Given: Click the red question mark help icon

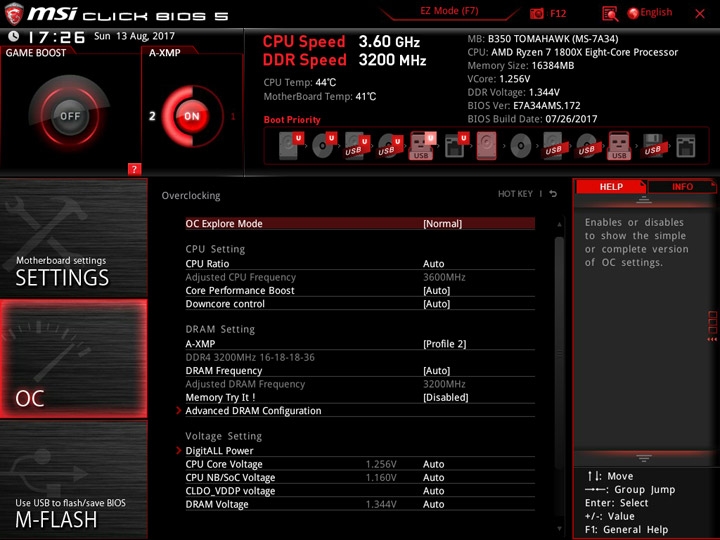Looking at the screenshot, I should pos(134,169).
